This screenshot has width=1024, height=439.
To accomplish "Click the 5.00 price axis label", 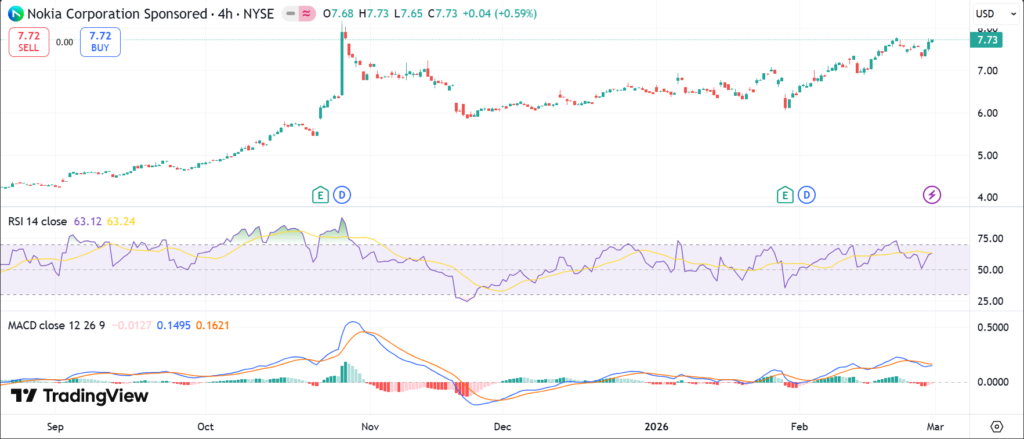I will click(985, 155).
